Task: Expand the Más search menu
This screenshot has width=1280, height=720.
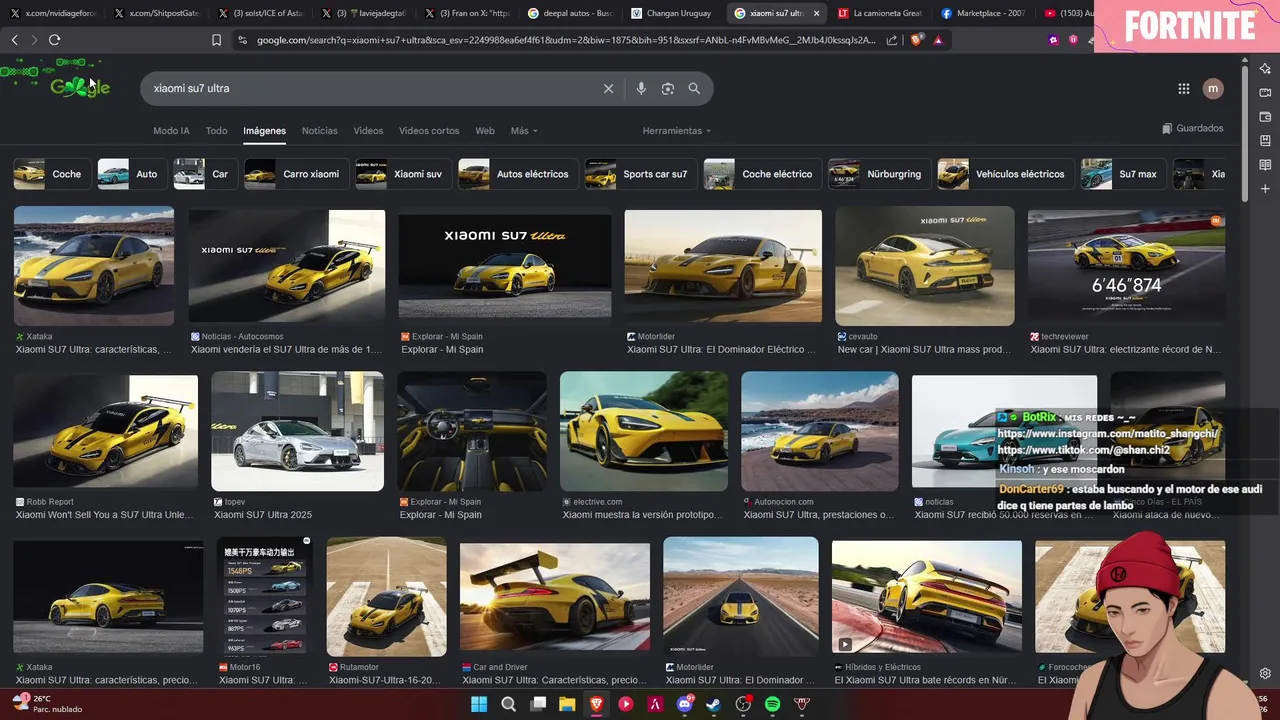Action: pos(524,130)
